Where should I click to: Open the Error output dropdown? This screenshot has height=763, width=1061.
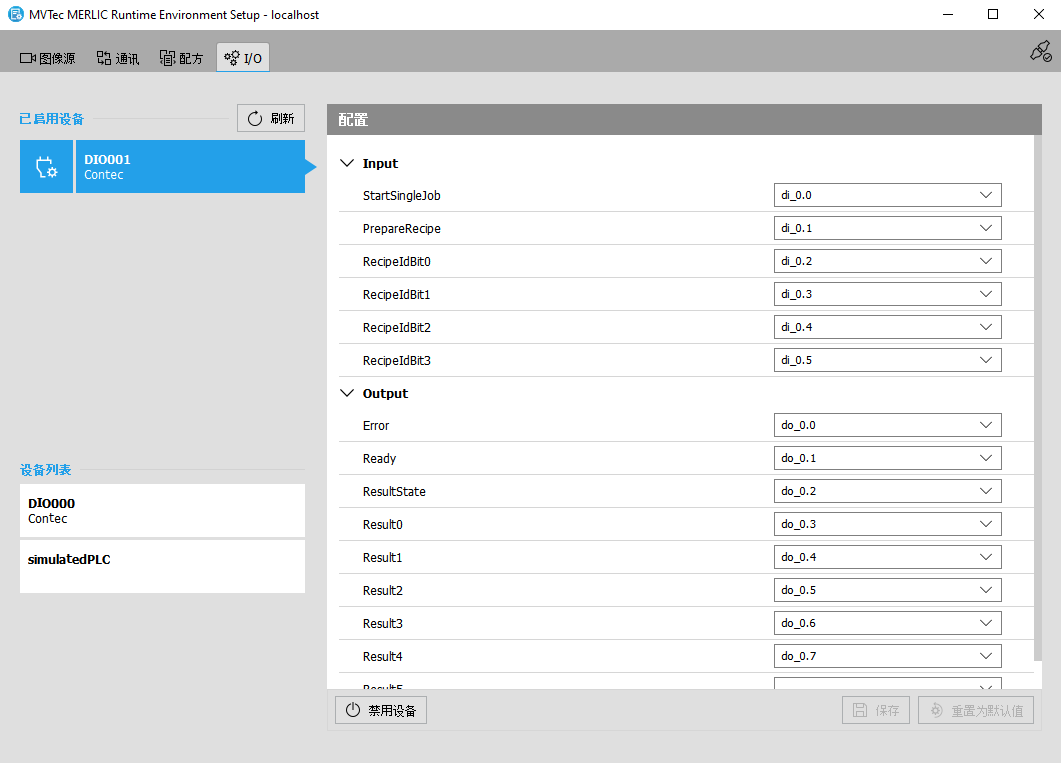887,425
